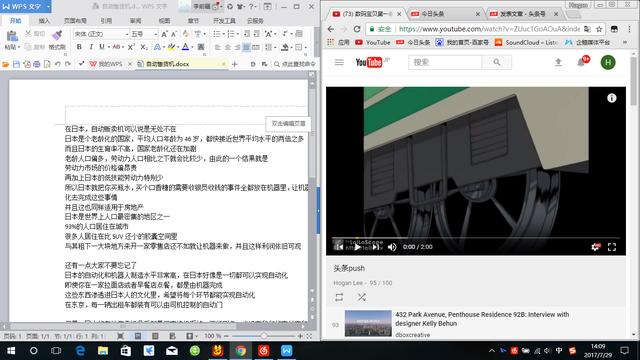640x360 pixels.
Task: Show more Chrome bookmarks chevron
Action: [x=624, y=42]
